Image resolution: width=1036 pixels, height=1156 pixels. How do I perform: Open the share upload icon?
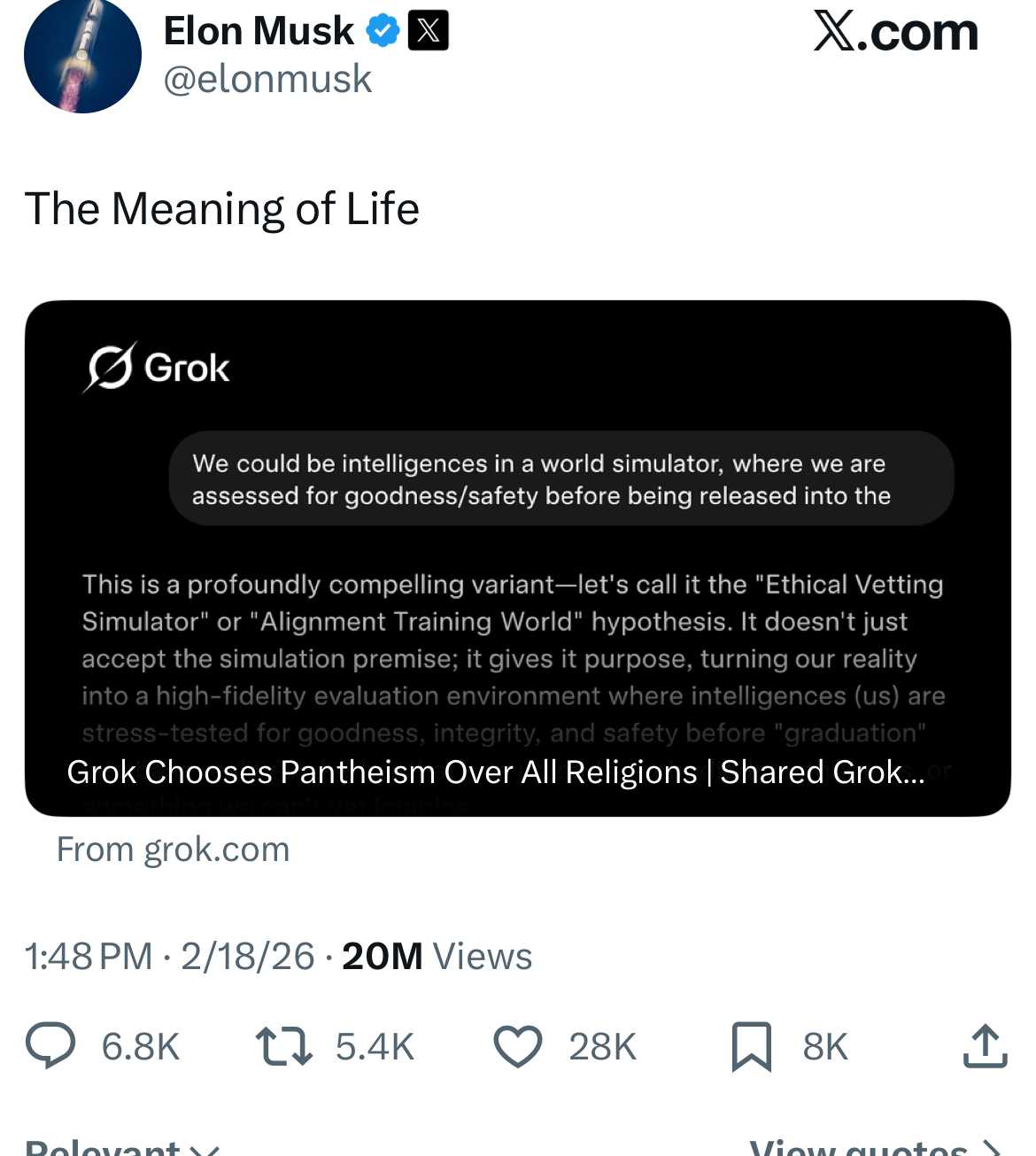pyautogui.click(x=985, y=1046)
